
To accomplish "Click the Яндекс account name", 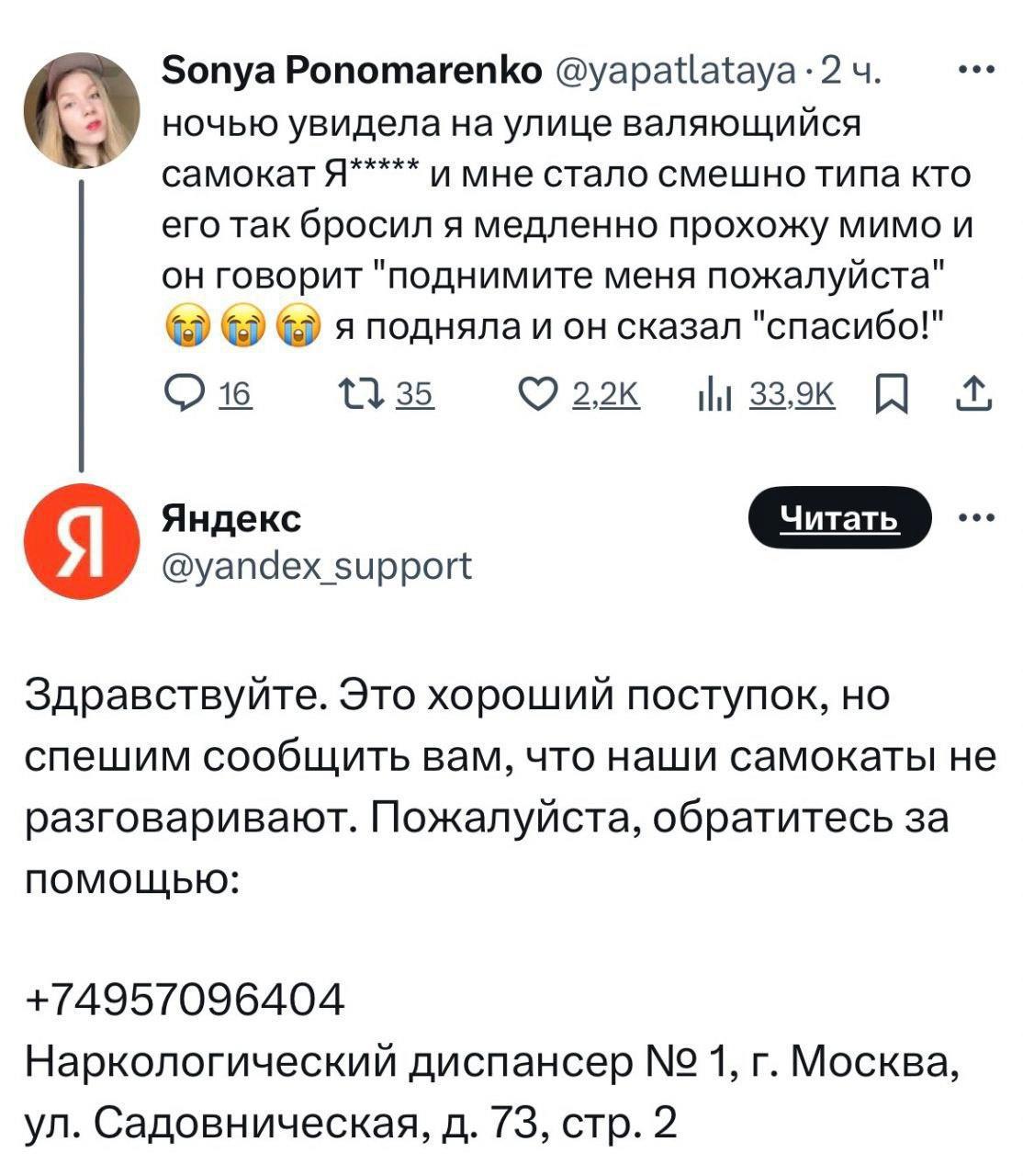I will [231, 518].
